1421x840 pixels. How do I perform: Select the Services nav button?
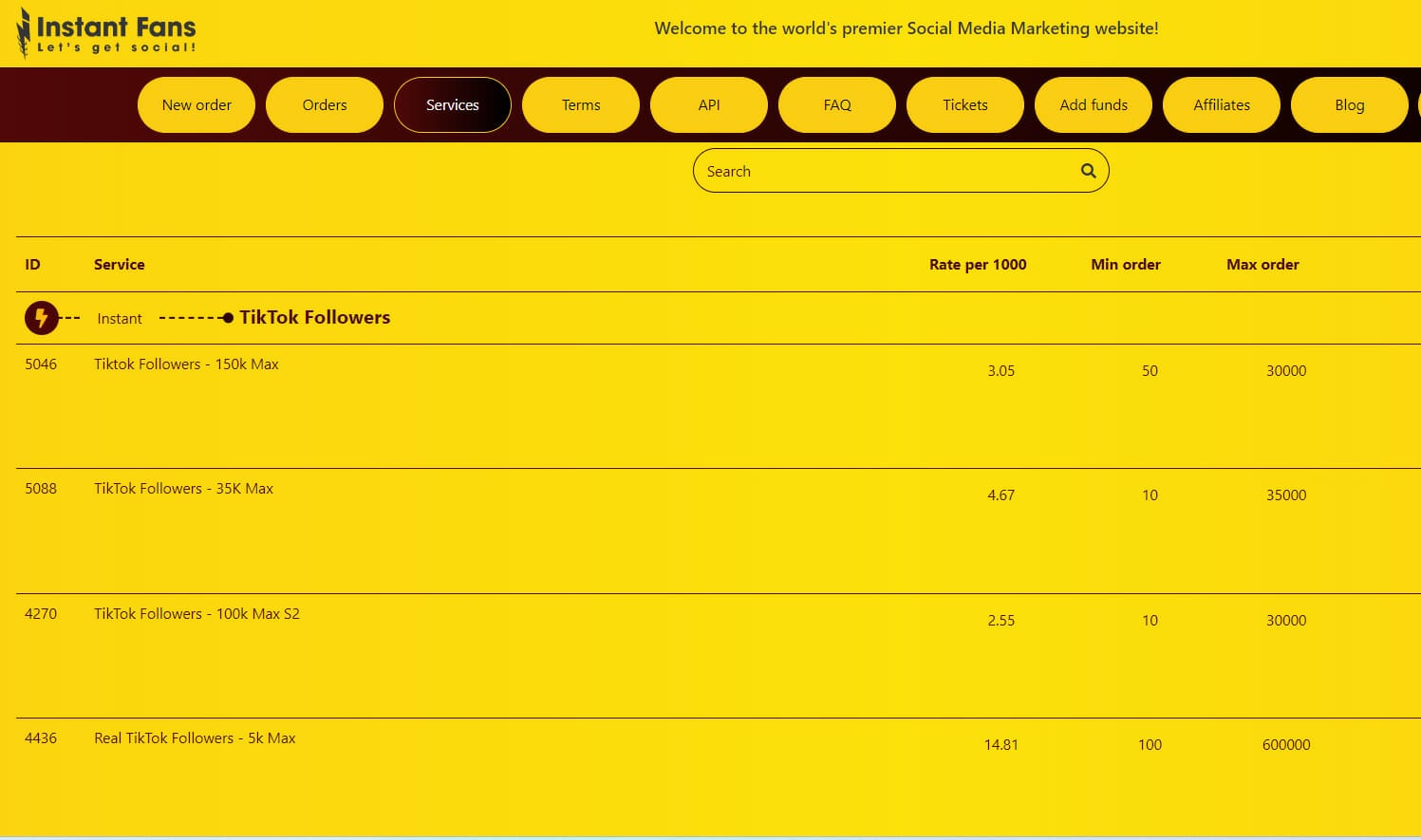coord(453,105)
